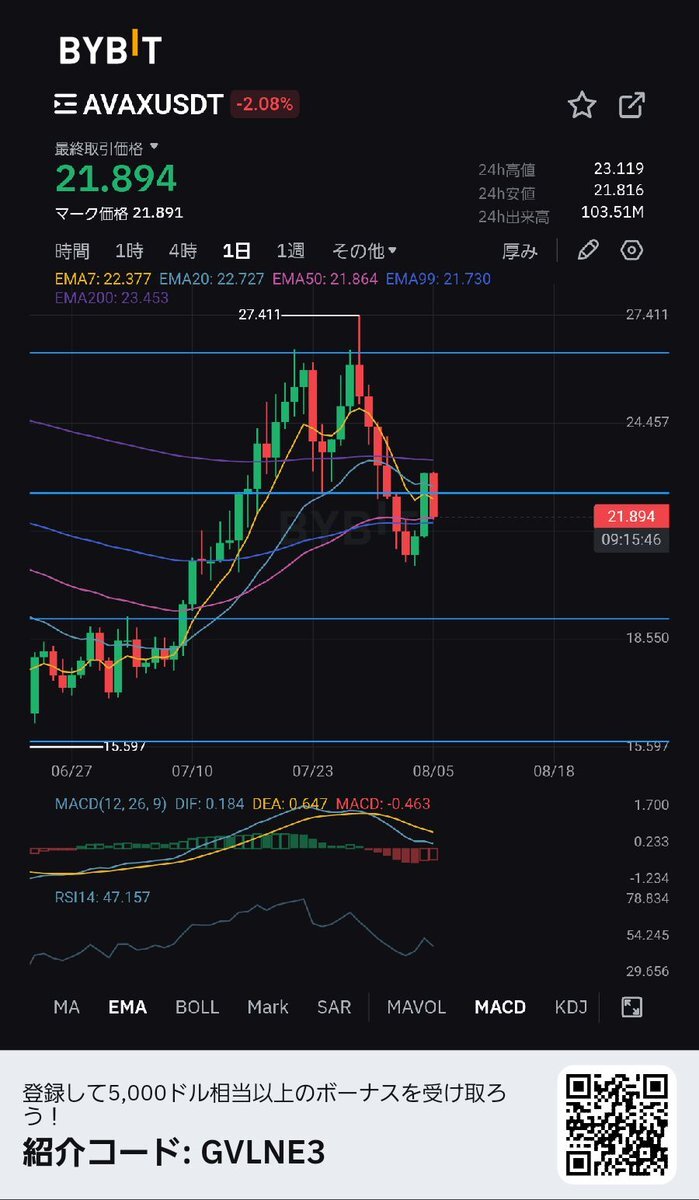Viewport: 699px width, 1200px height.
Task: Click the DIF: 0.184 value
Action: (210, 803)
